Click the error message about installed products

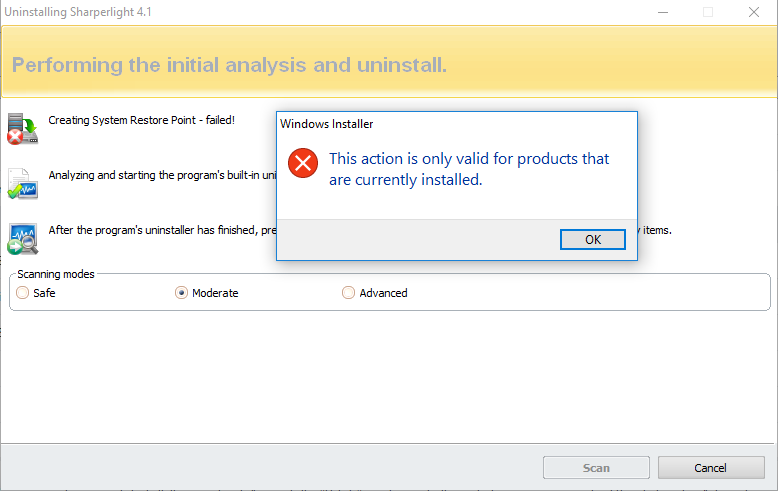pos(469,169)
